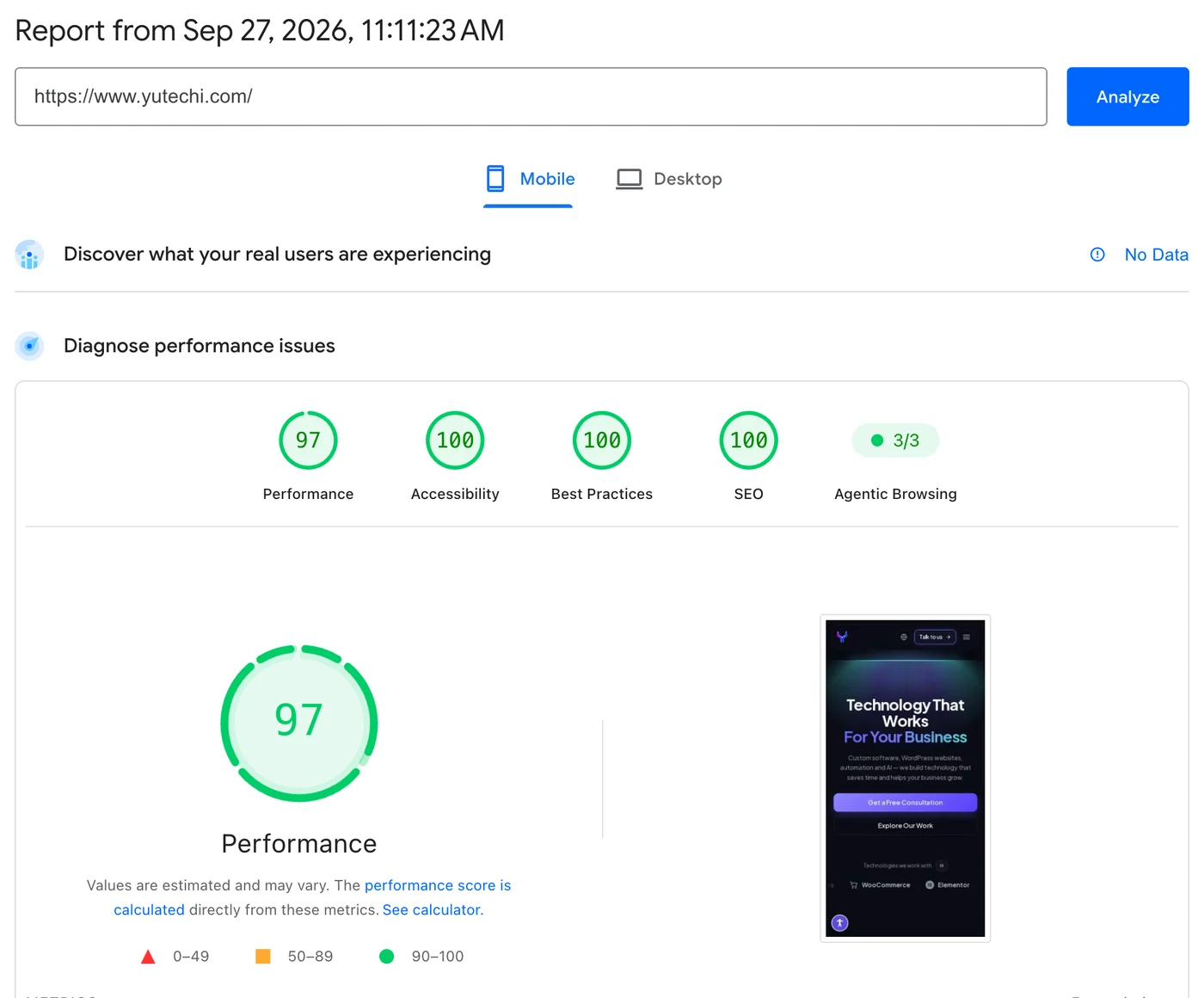
Task: Switch to the Mobile tab
Action: (x=529, y=179)
